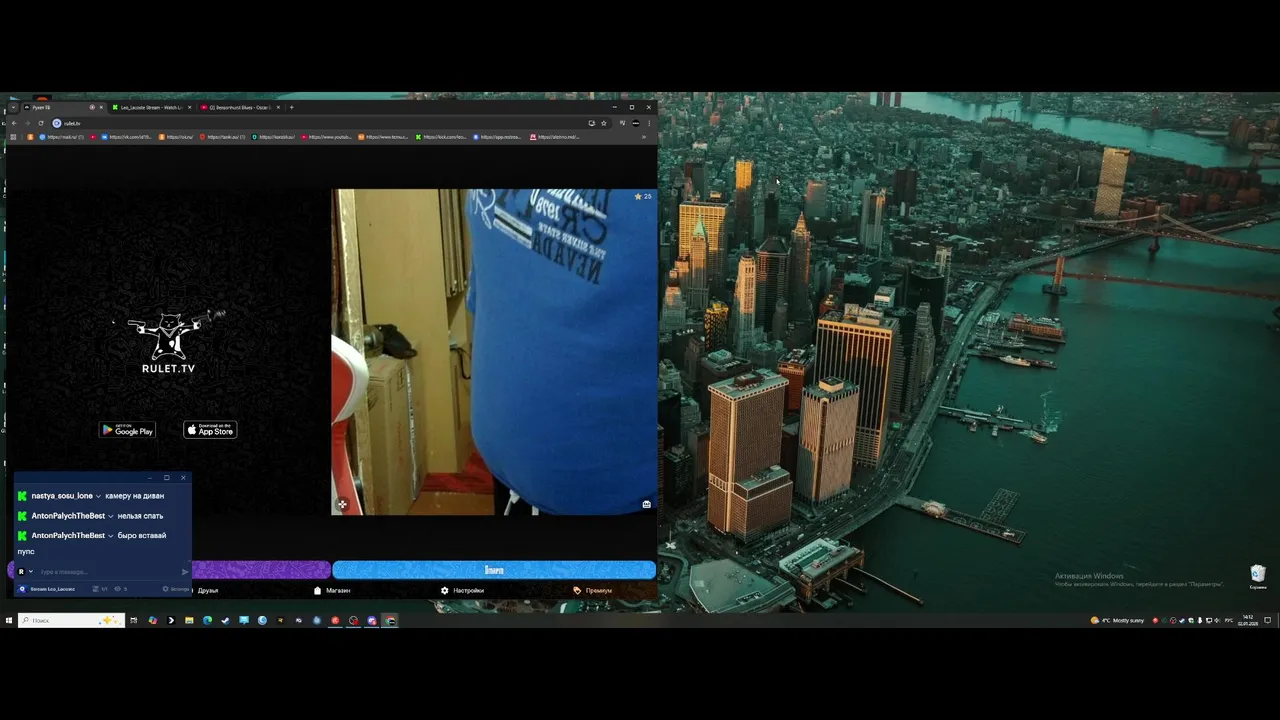Open the Windows notification center icon

(x=1268, y=620)
